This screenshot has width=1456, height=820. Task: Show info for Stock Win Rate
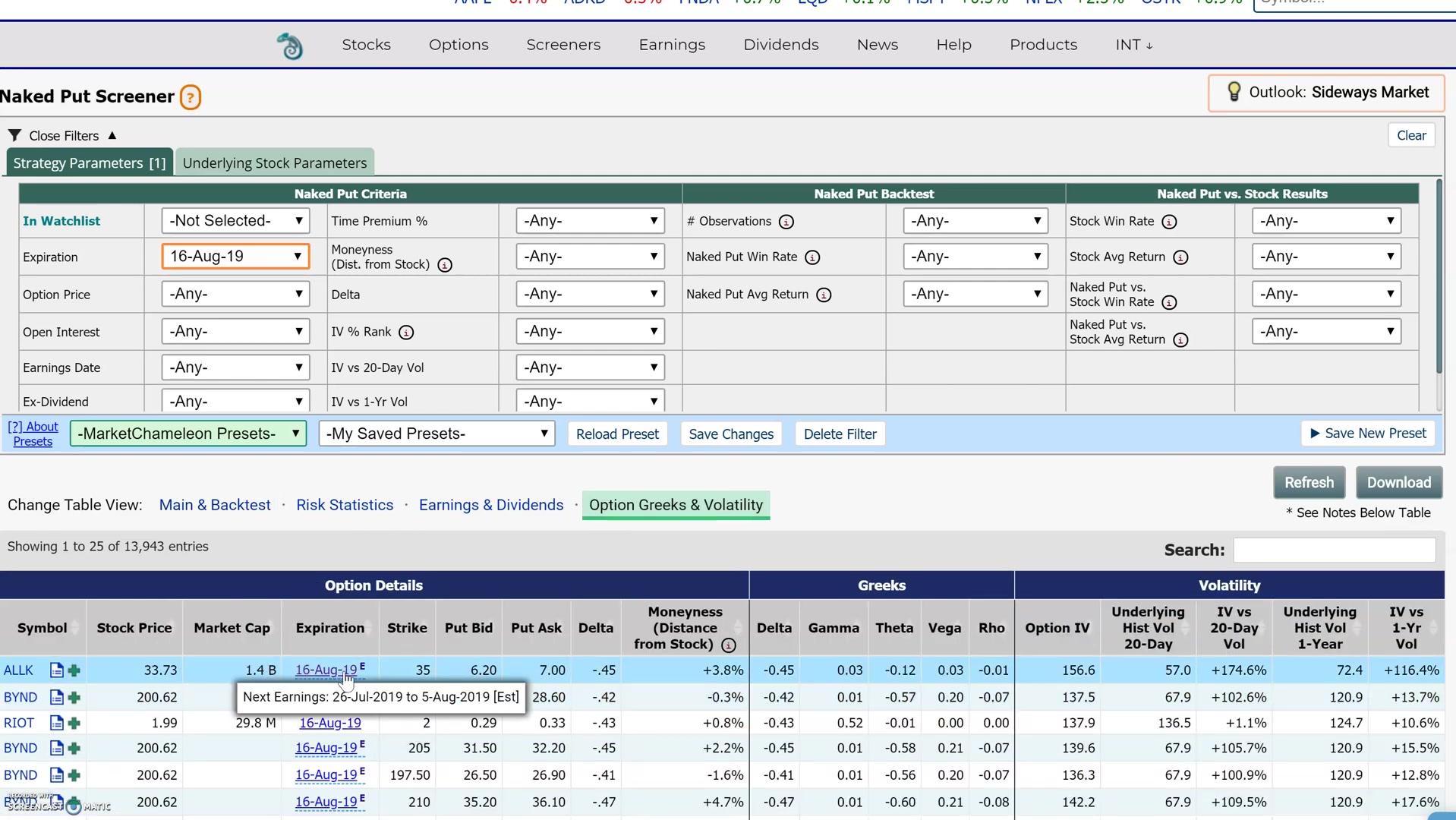pyautogui.click(x=1169, y=222)
